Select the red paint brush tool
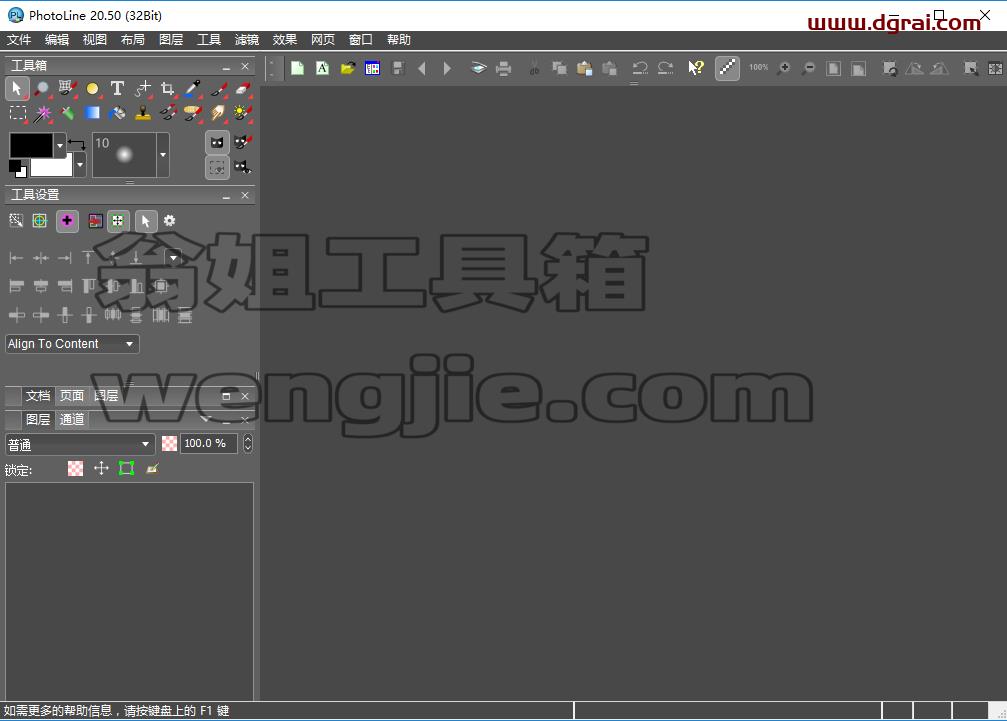Viewport: 1007px width, 721px height. click(218, 88)
